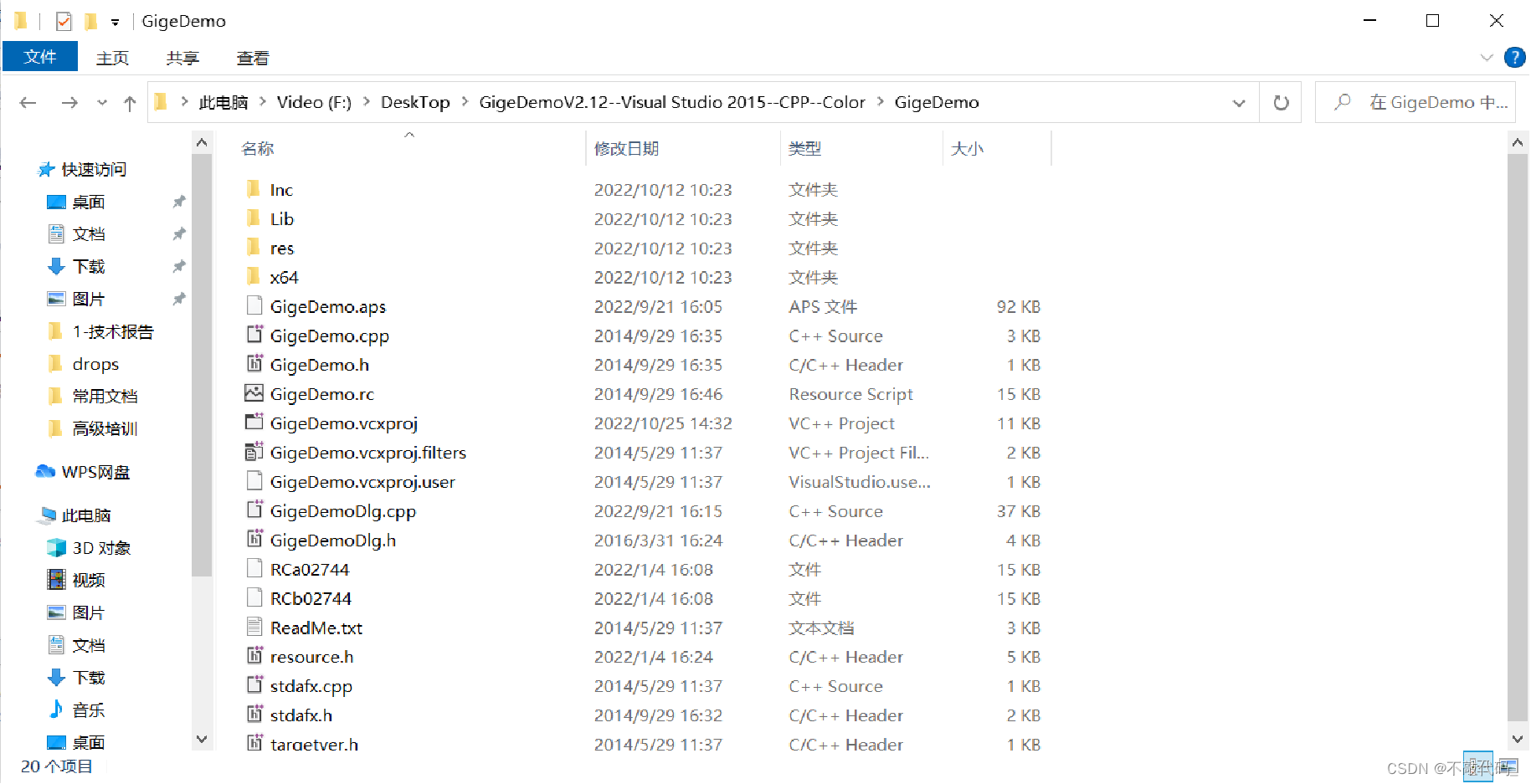Screen dimensions: 1531x784
Task: Sort files by the 修改日期 column header
Action: 627,148
